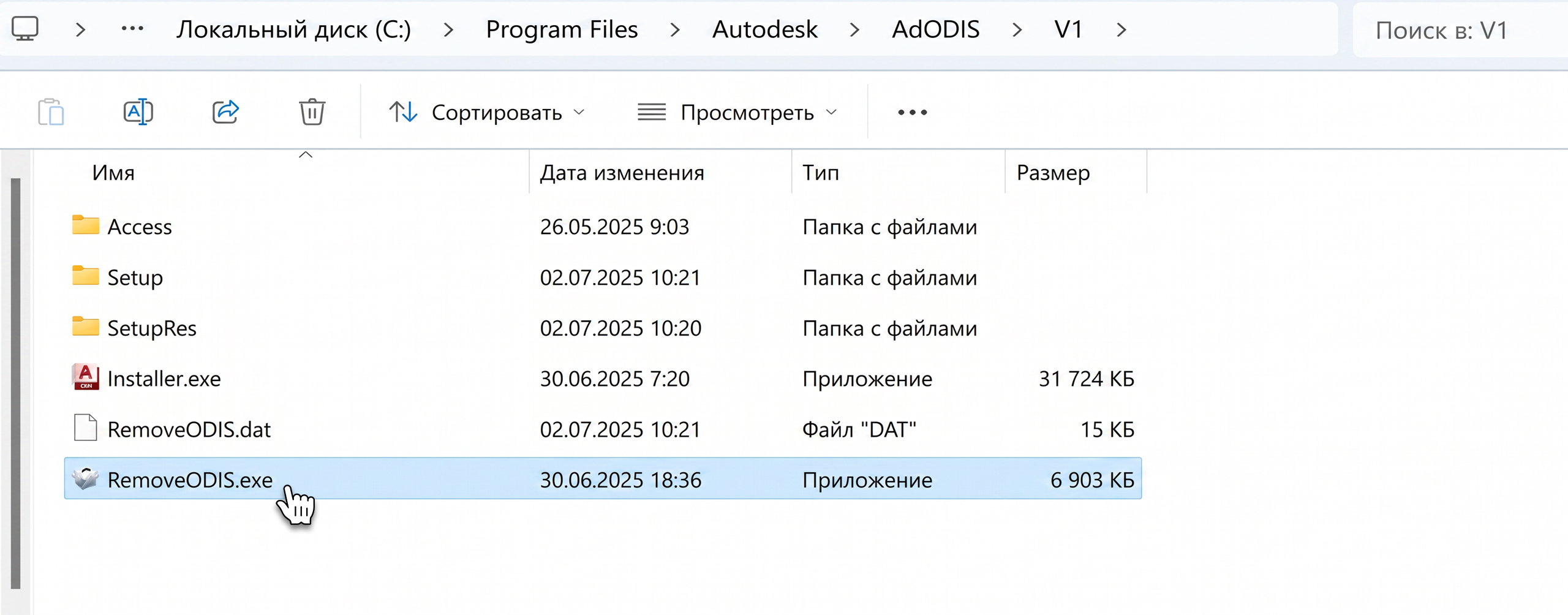This screenshot has height=615, width=1568.
Task: Click the RemoveODIS.exe application icon
Action: [x=86, y=478]
